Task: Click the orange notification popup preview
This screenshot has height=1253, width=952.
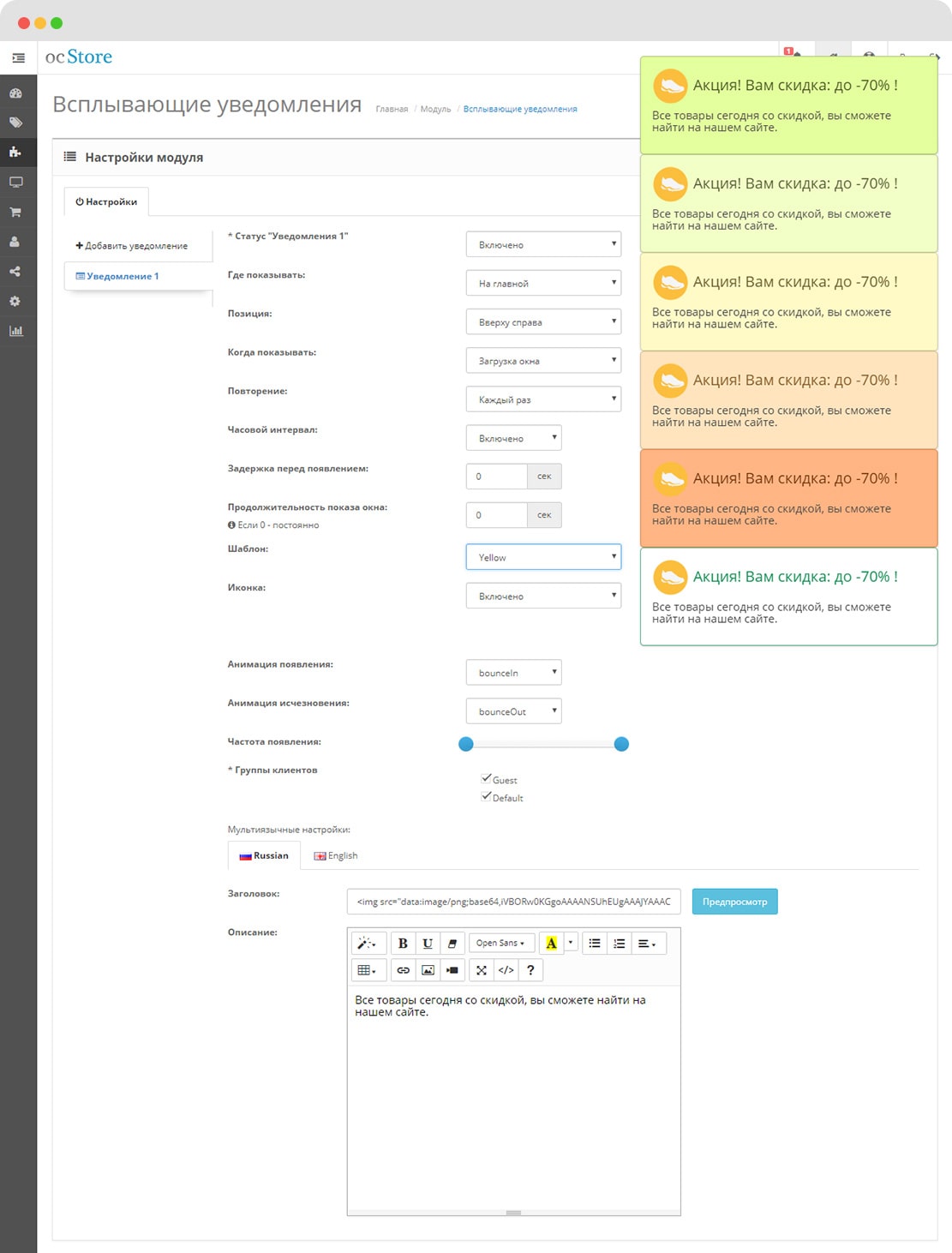Action: tap(788, 498)
